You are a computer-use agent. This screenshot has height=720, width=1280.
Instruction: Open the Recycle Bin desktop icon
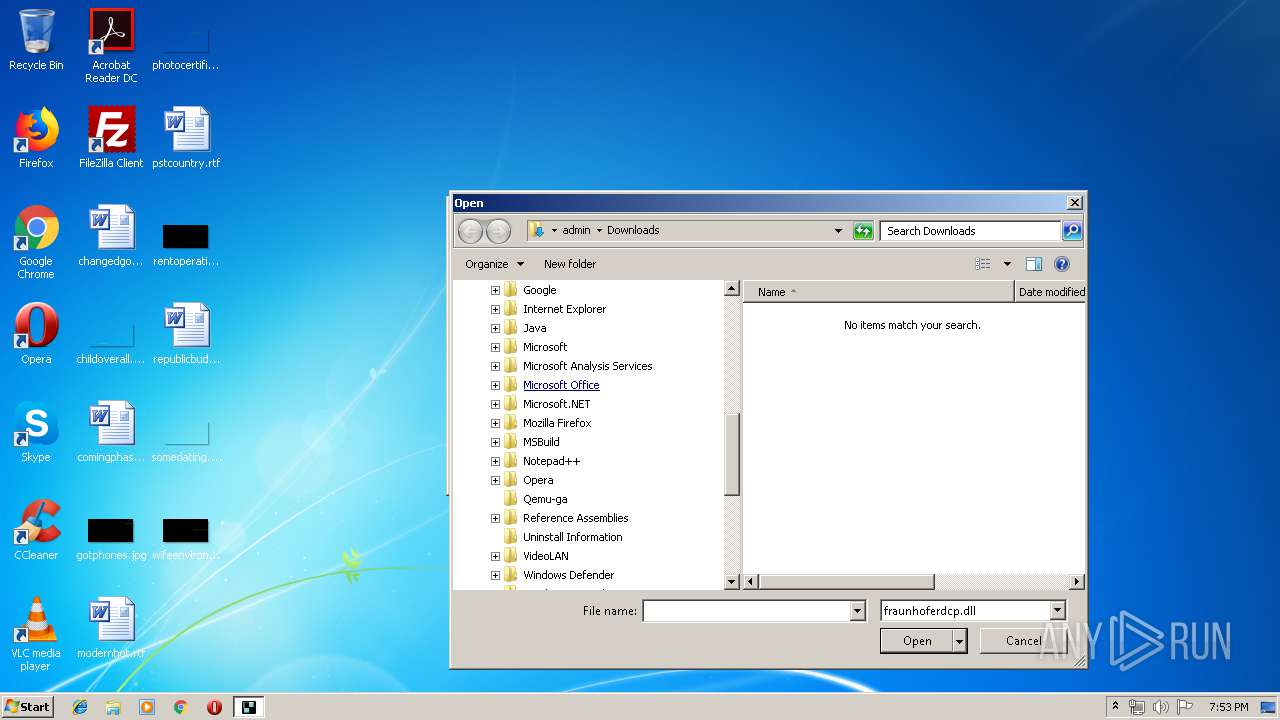(x=36, y=40)
